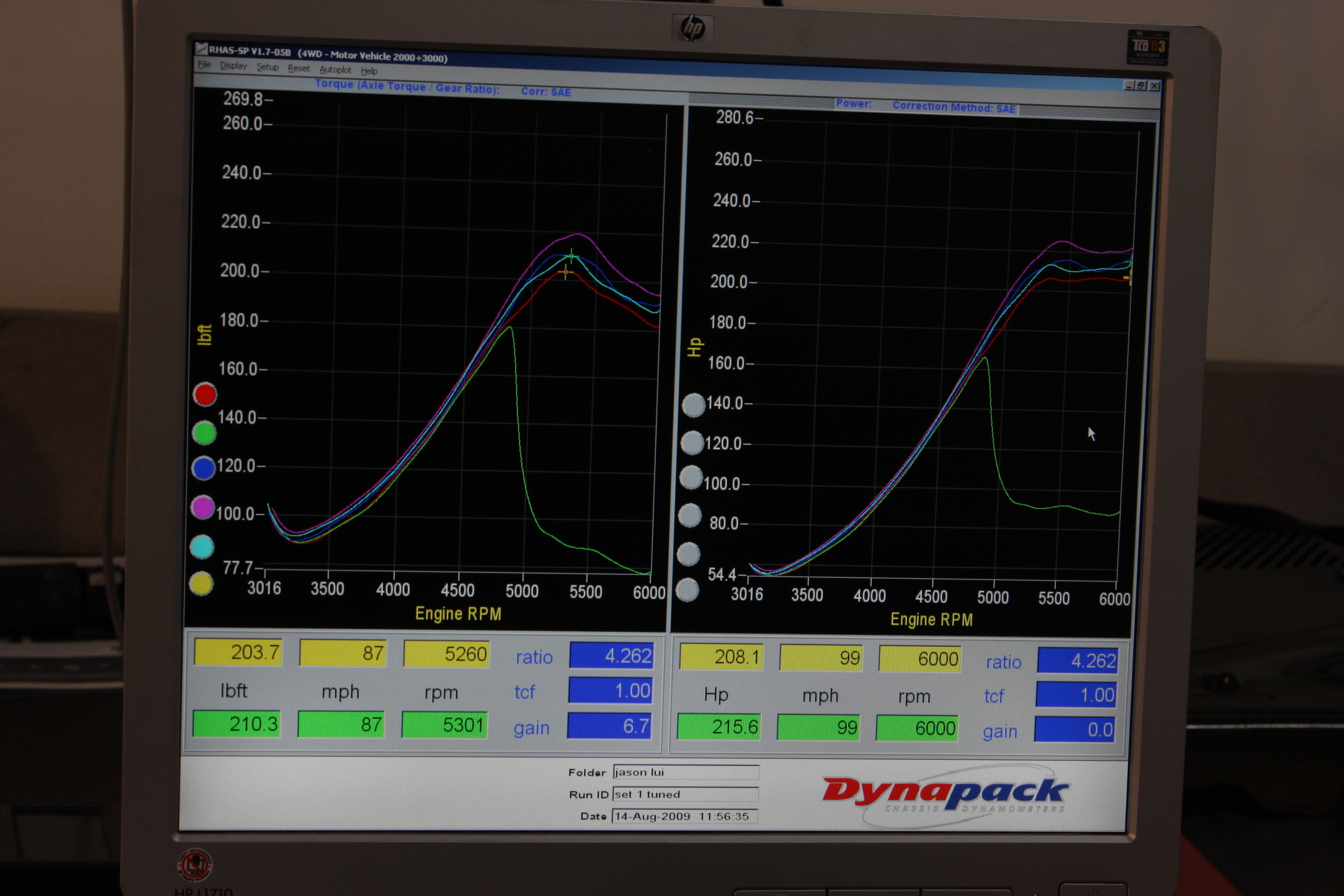Screen dimensions: 1344x896
Task: Close the inner graph window
Action: tap(1154, 86)
